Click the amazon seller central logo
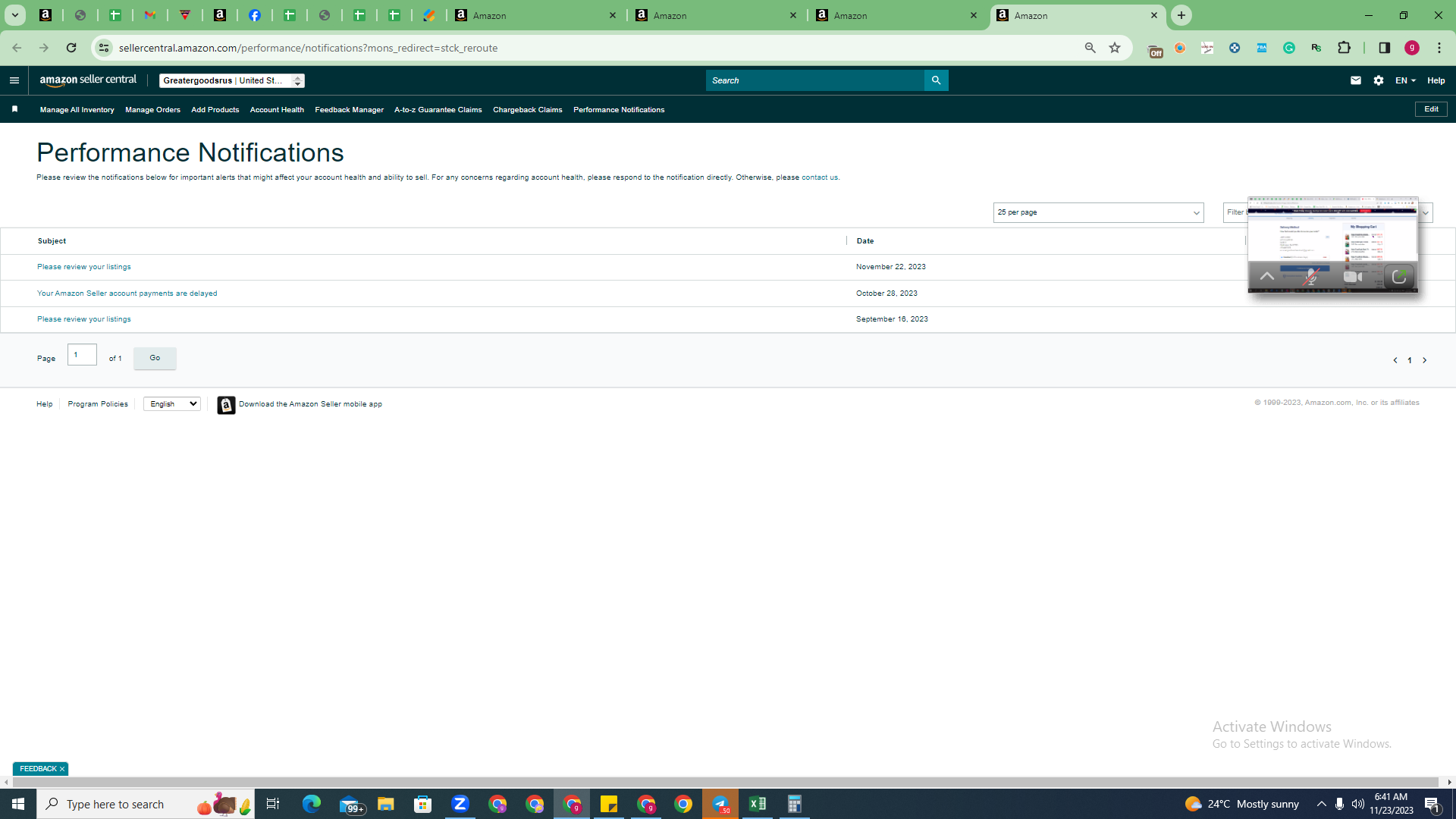The height and width of the screenshot is (819, 1456). click(x=88, y=80)
